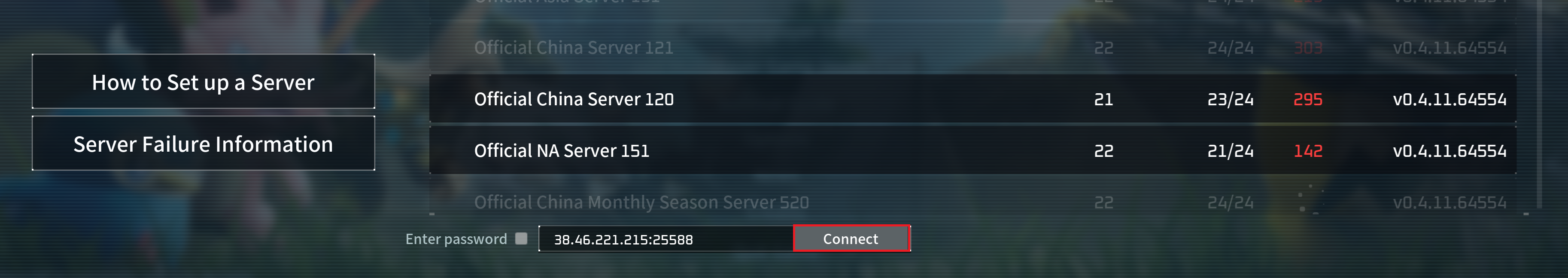The width and height of the screenshot is (1568, 278).
Task: Click day count 22 on NA Server 151
Action: tap(1103, 150)
